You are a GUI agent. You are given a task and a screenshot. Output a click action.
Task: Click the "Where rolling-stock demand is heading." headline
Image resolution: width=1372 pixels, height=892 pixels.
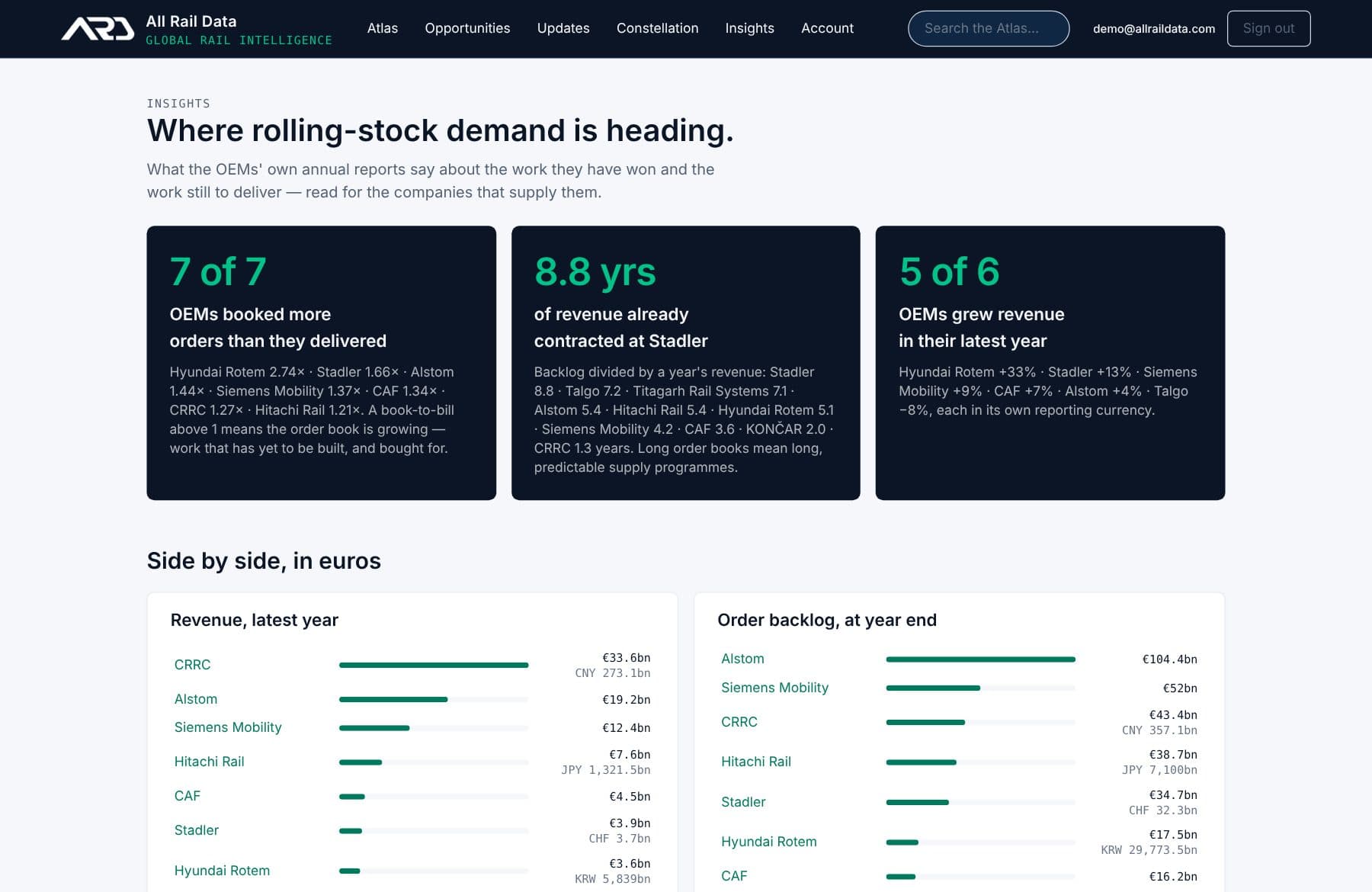(441, 130)
